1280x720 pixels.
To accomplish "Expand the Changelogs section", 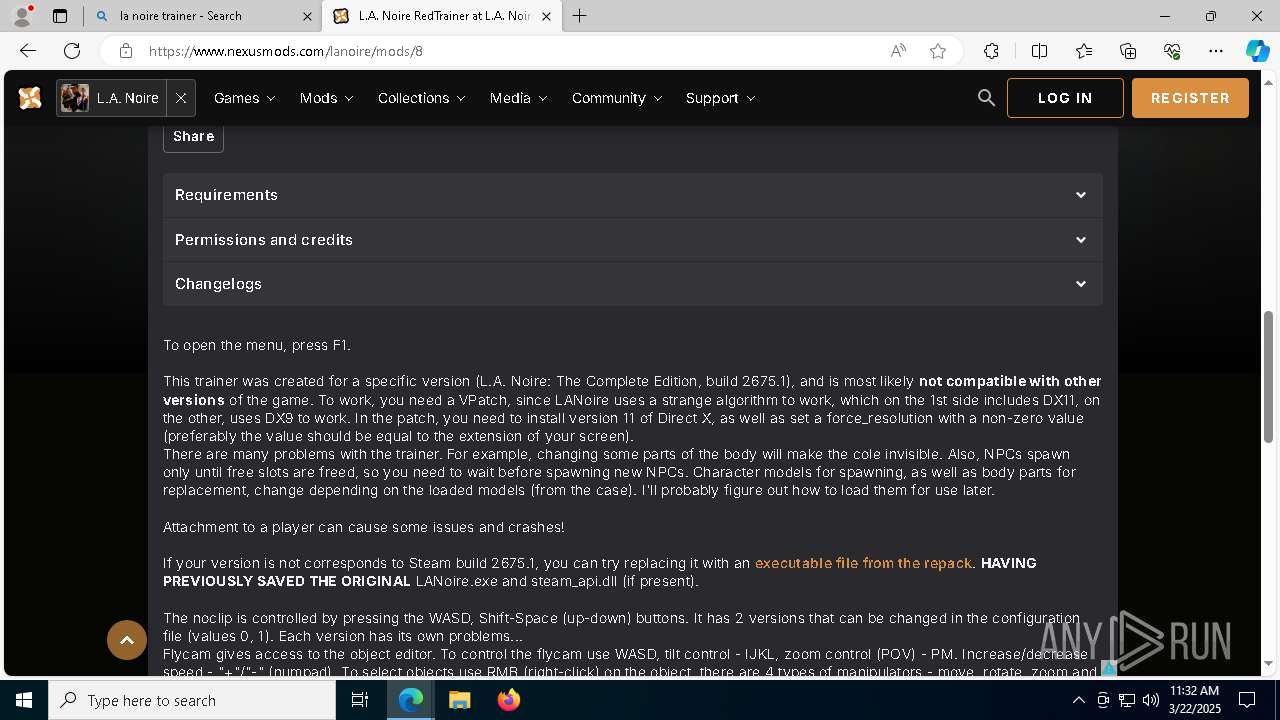I will pos(633,284).
